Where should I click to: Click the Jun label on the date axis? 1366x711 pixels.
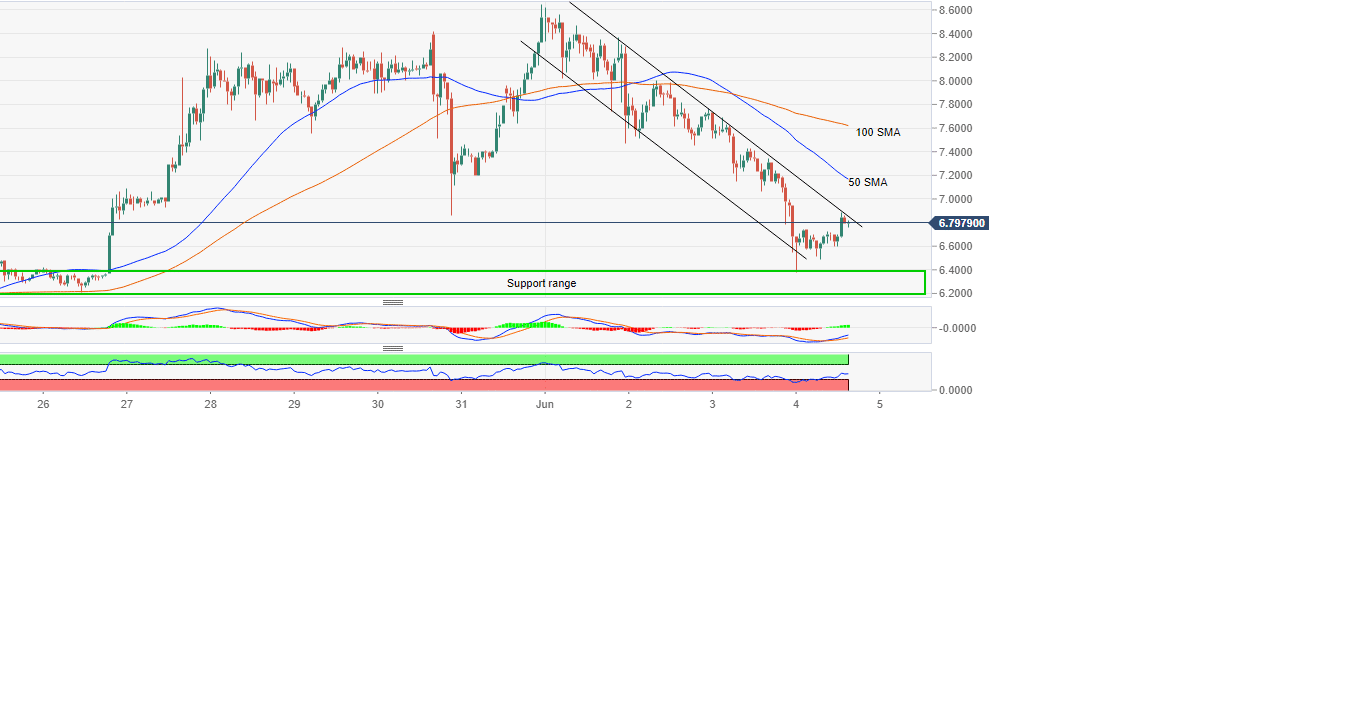point(545,405)
